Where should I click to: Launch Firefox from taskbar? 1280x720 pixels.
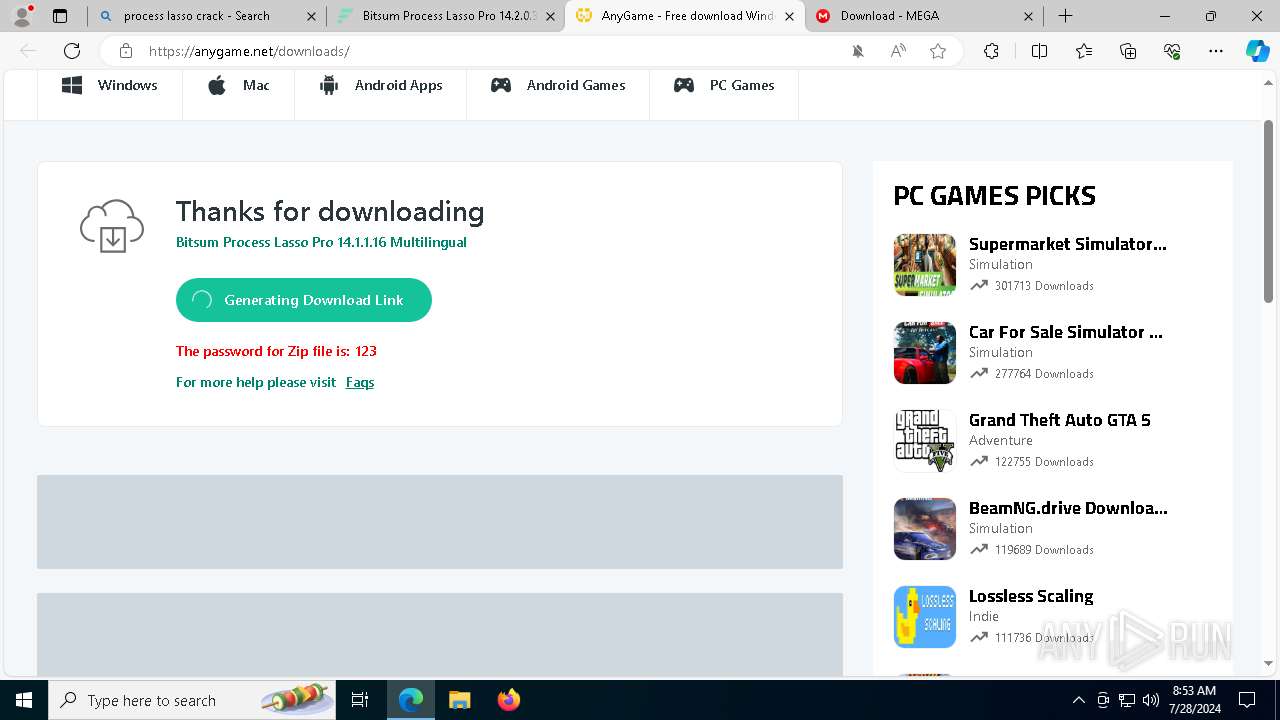[x=508, y=700]
